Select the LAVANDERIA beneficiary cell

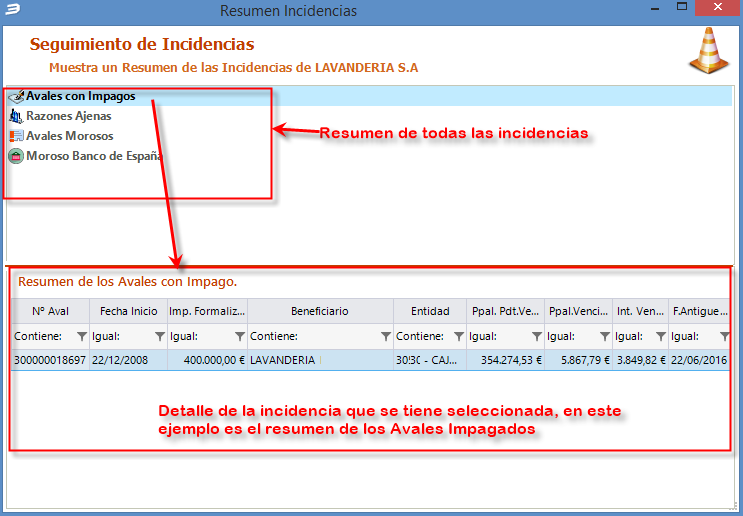pyautogui.click(x=320, y=361)
